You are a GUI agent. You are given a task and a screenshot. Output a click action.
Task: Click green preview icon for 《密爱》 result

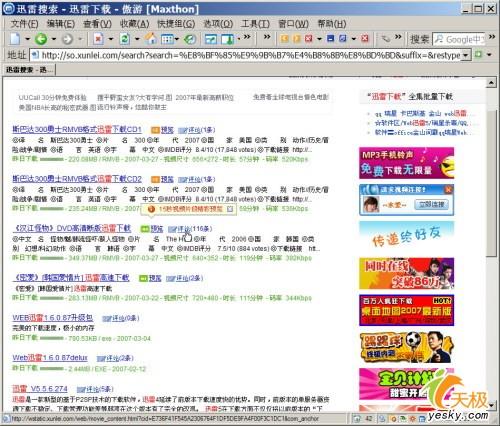pos(143,278)
